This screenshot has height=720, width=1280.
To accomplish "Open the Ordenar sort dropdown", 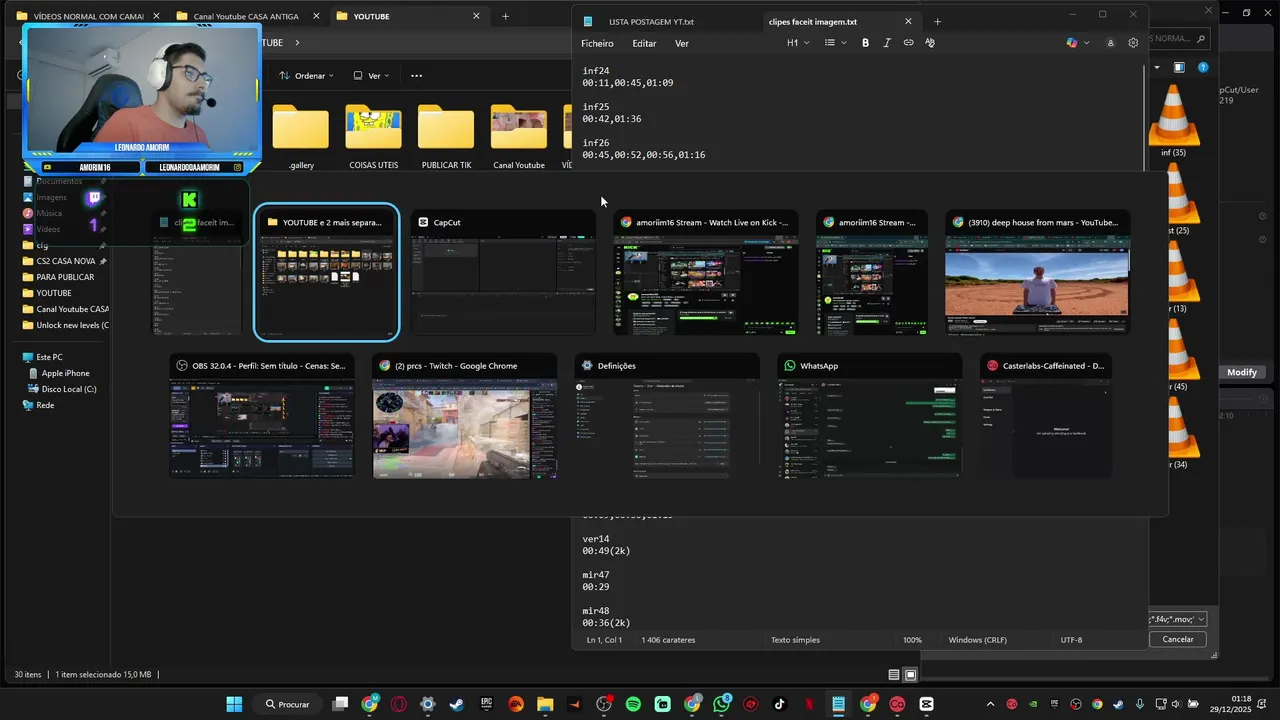I will coord(306,76).
